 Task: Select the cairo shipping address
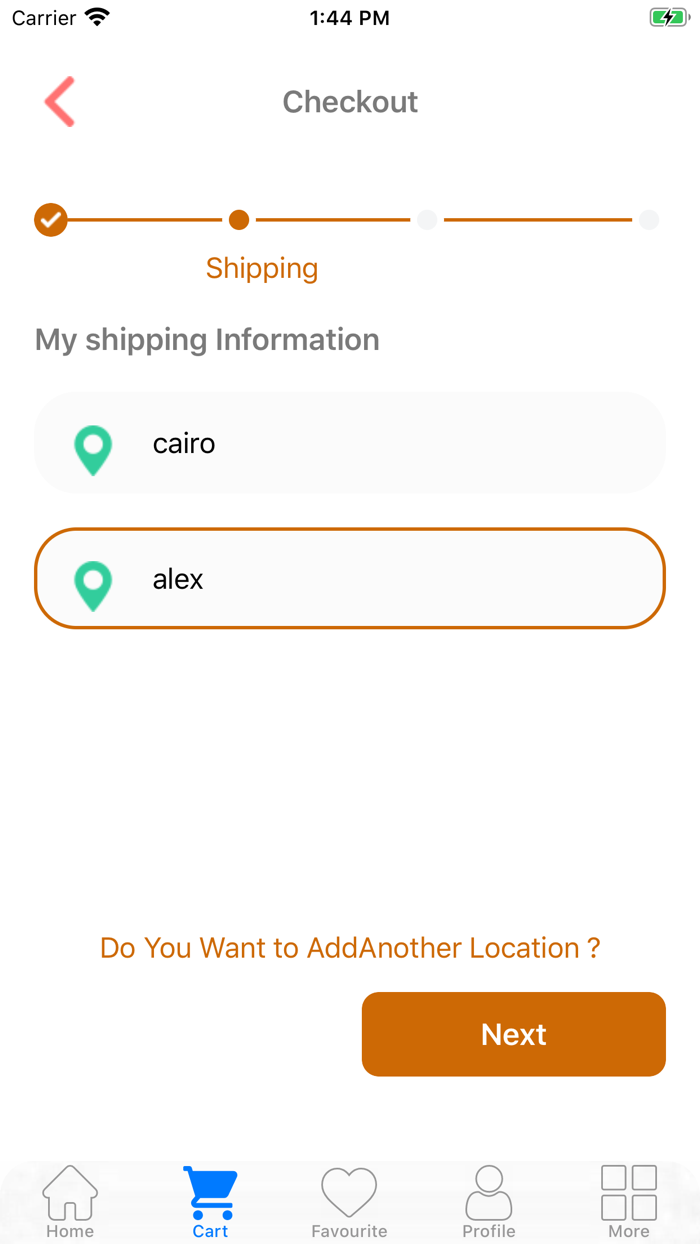[350, 443]
